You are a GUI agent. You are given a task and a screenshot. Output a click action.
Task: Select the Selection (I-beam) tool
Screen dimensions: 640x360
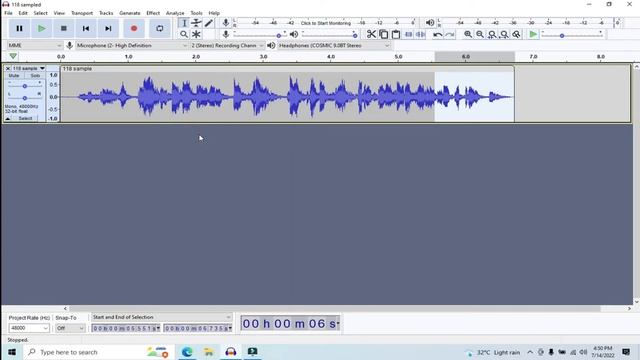coord(184,23)
